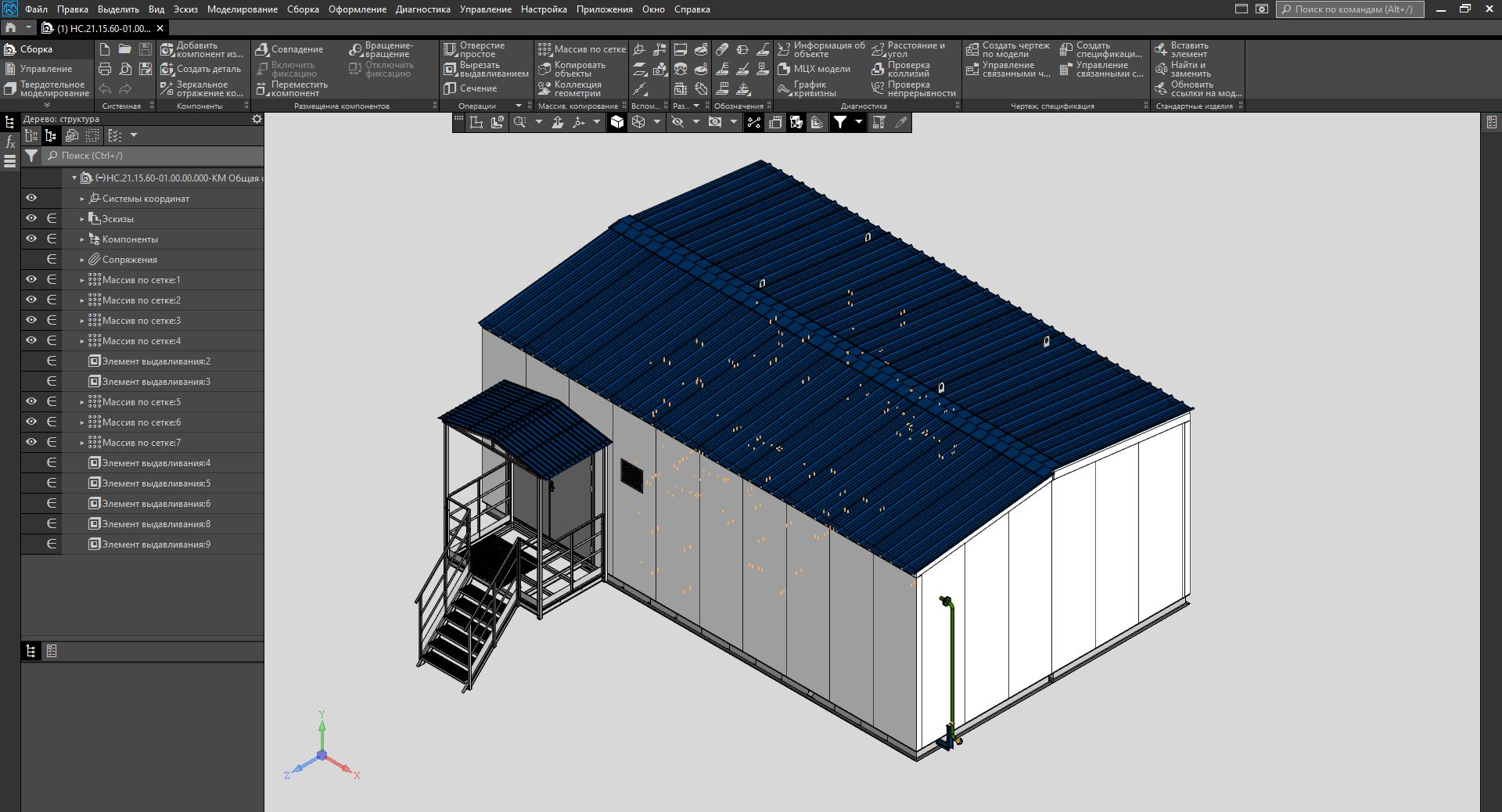Open tree settings gear icon
The image size is (1502, 812).
pyautogui.click(x=257, y=119)
